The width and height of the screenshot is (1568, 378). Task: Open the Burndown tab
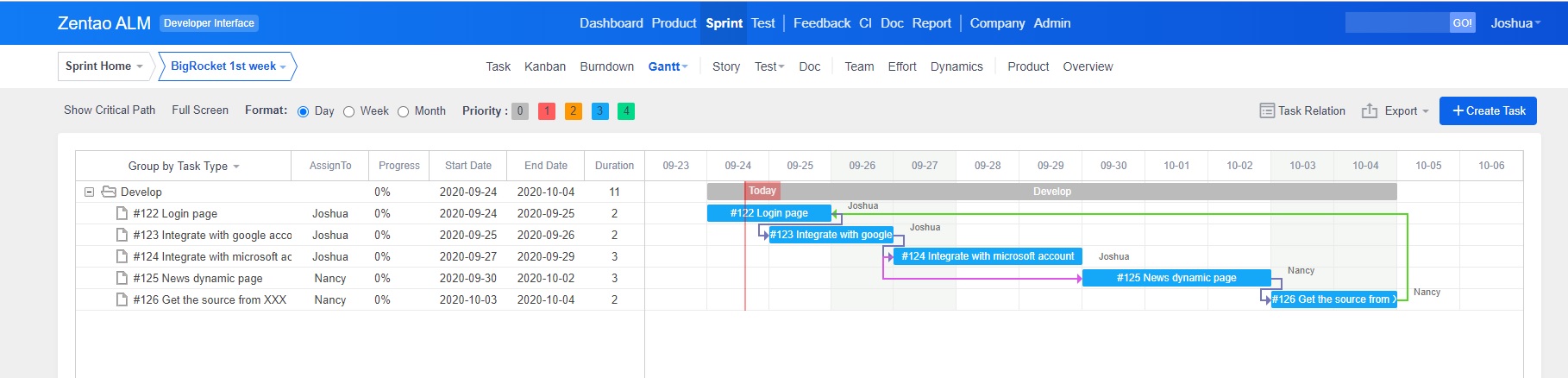[x=606, y=66]
